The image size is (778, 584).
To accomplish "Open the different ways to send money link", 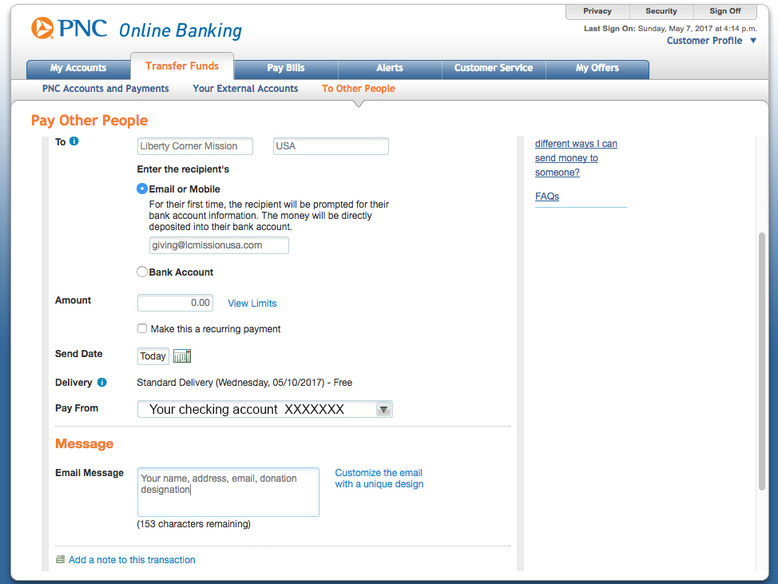I will pyautogui.click(x=576, y=158).
